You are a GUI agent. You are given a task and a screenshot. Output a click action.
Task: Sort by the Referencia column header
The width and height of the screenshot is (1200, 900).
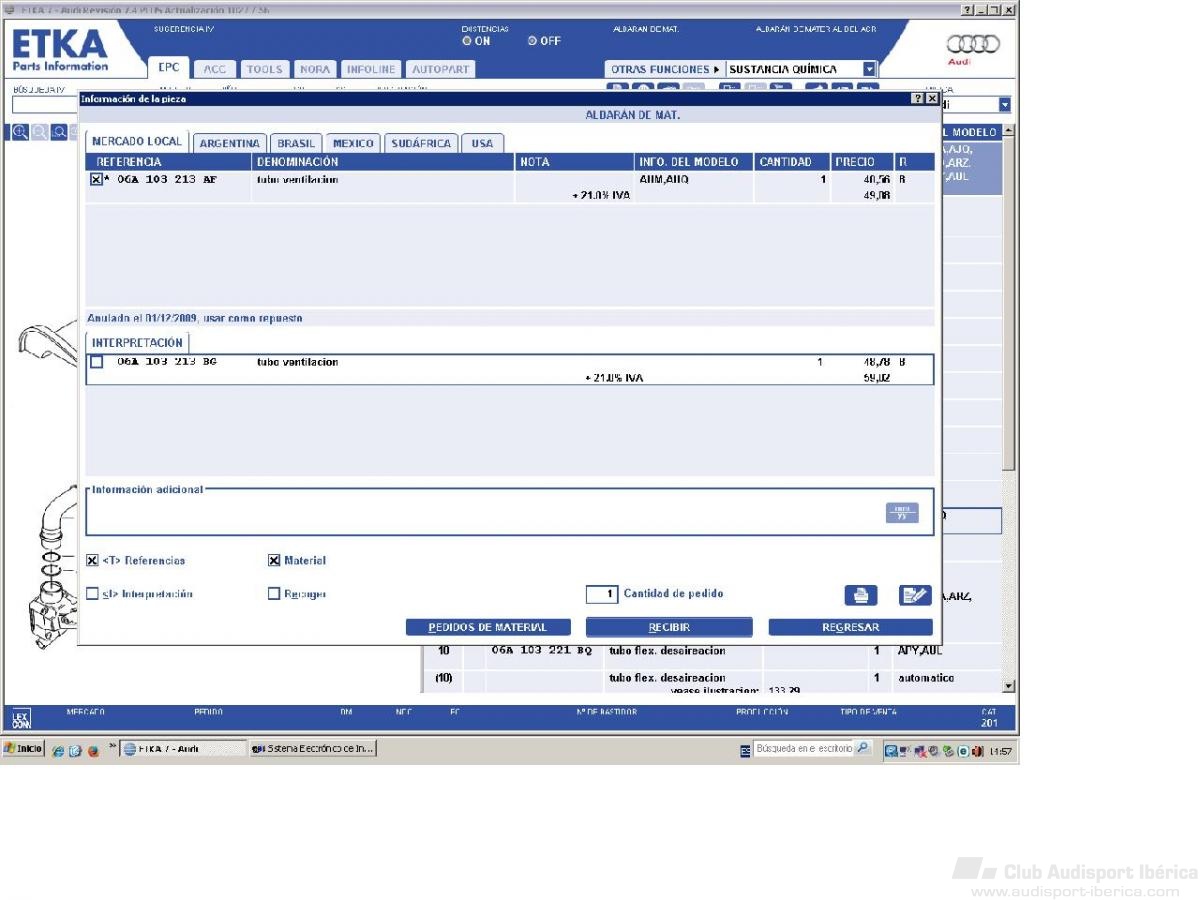pyautogui.click(x=168, y=162)
